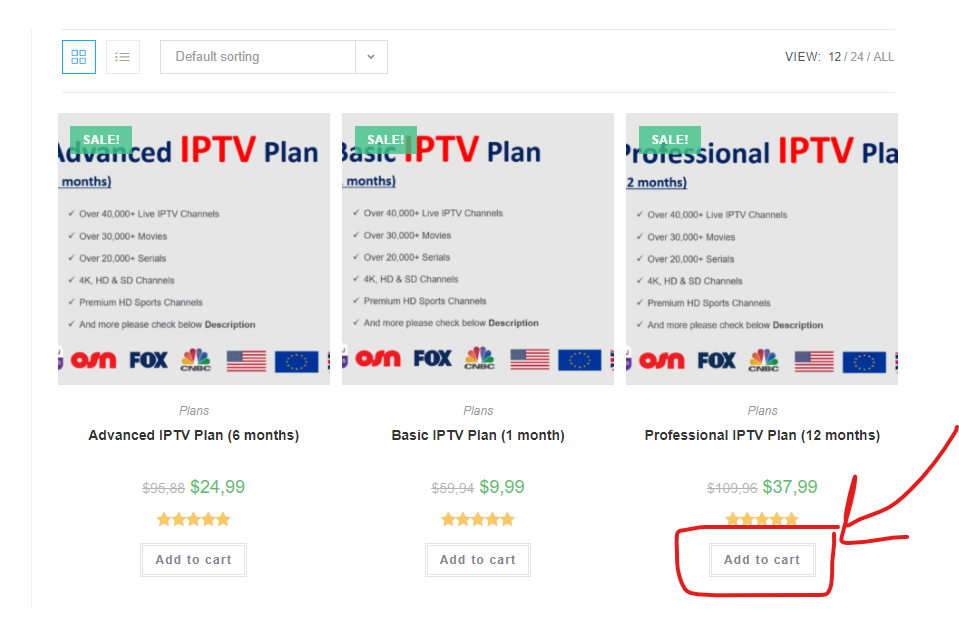Open Advanced IPTV Plan product image

(194, 249)
